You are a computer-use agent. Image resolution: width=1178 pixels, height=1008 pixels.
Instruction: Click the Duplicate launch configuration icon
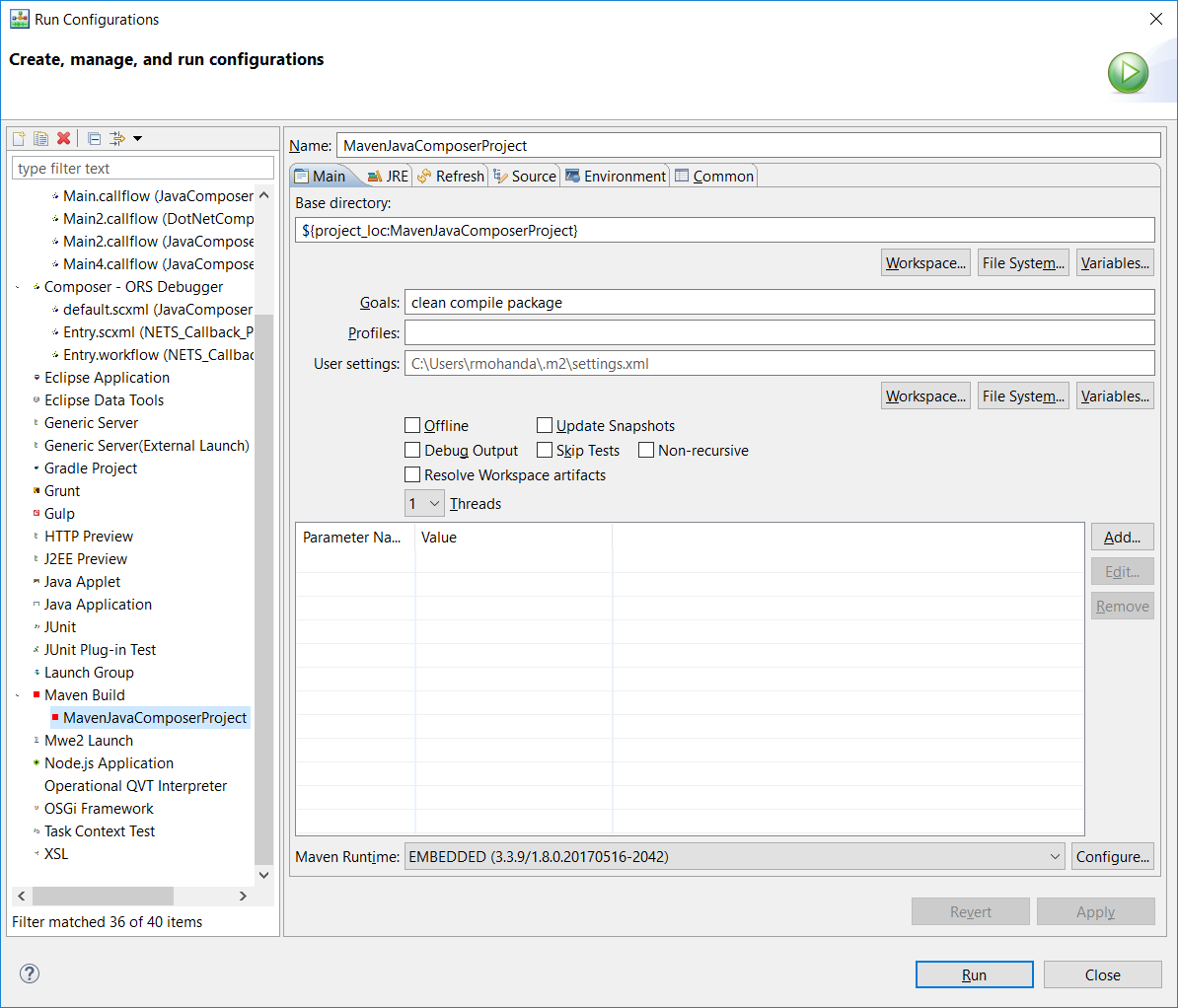tap(40, 138)
